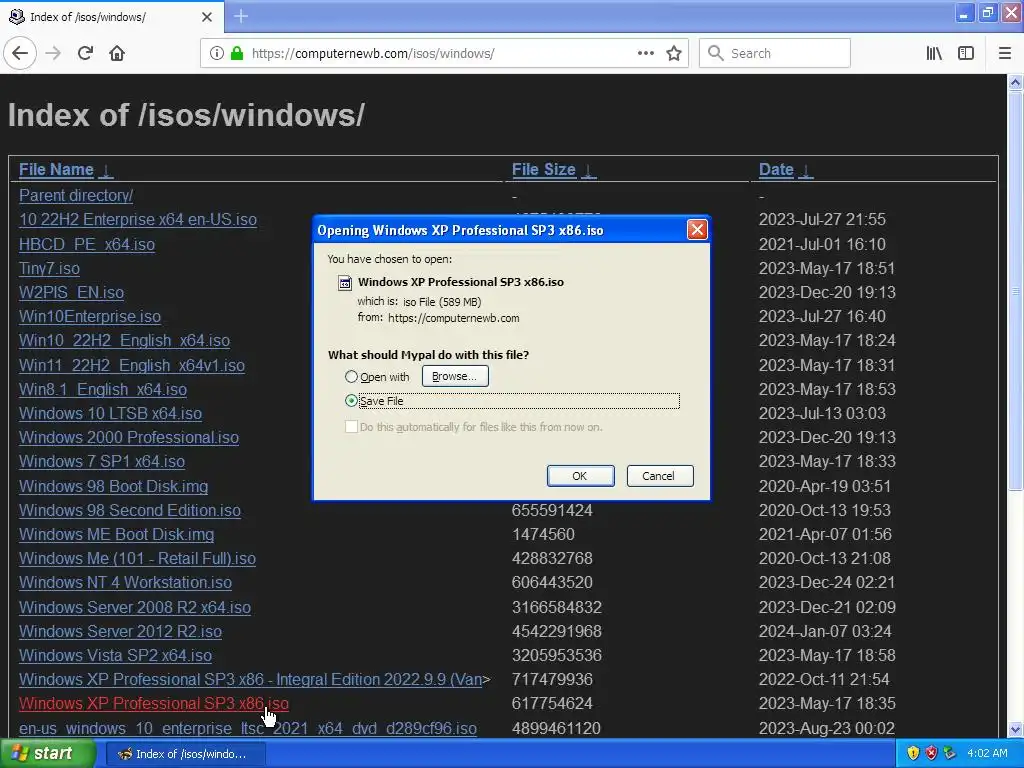1024x768 pixels.
Task: Open the Library icon in toolbar
Action: point(934,53)
